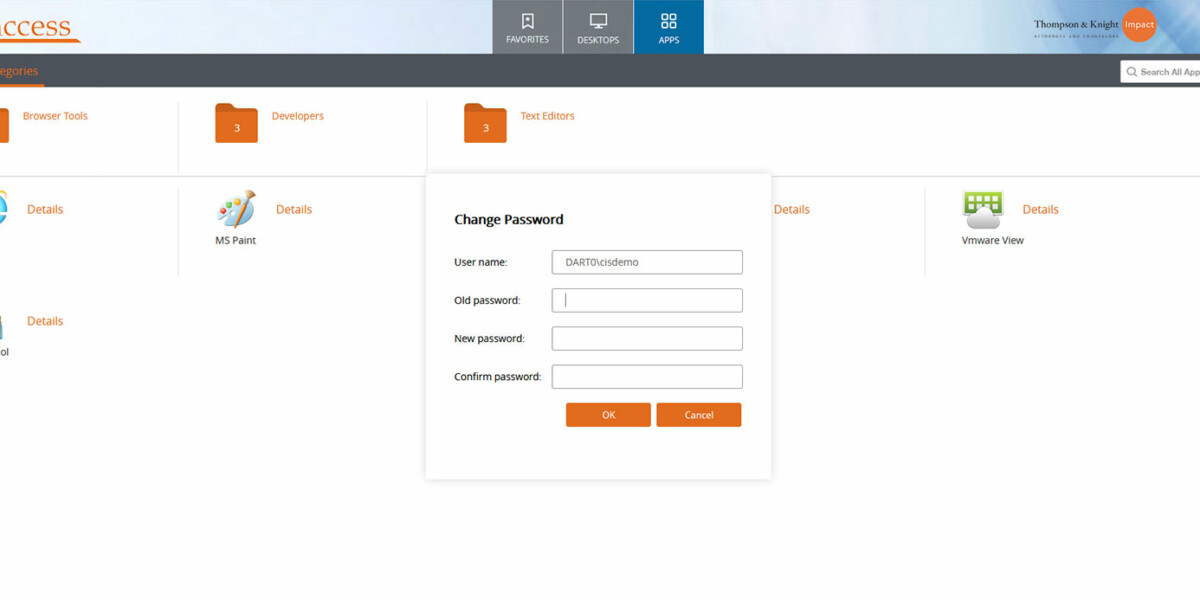The height and width of the screenshot is (600, 1200).
Task: View Details for Vmware View
Action: tap(1040, 209)
